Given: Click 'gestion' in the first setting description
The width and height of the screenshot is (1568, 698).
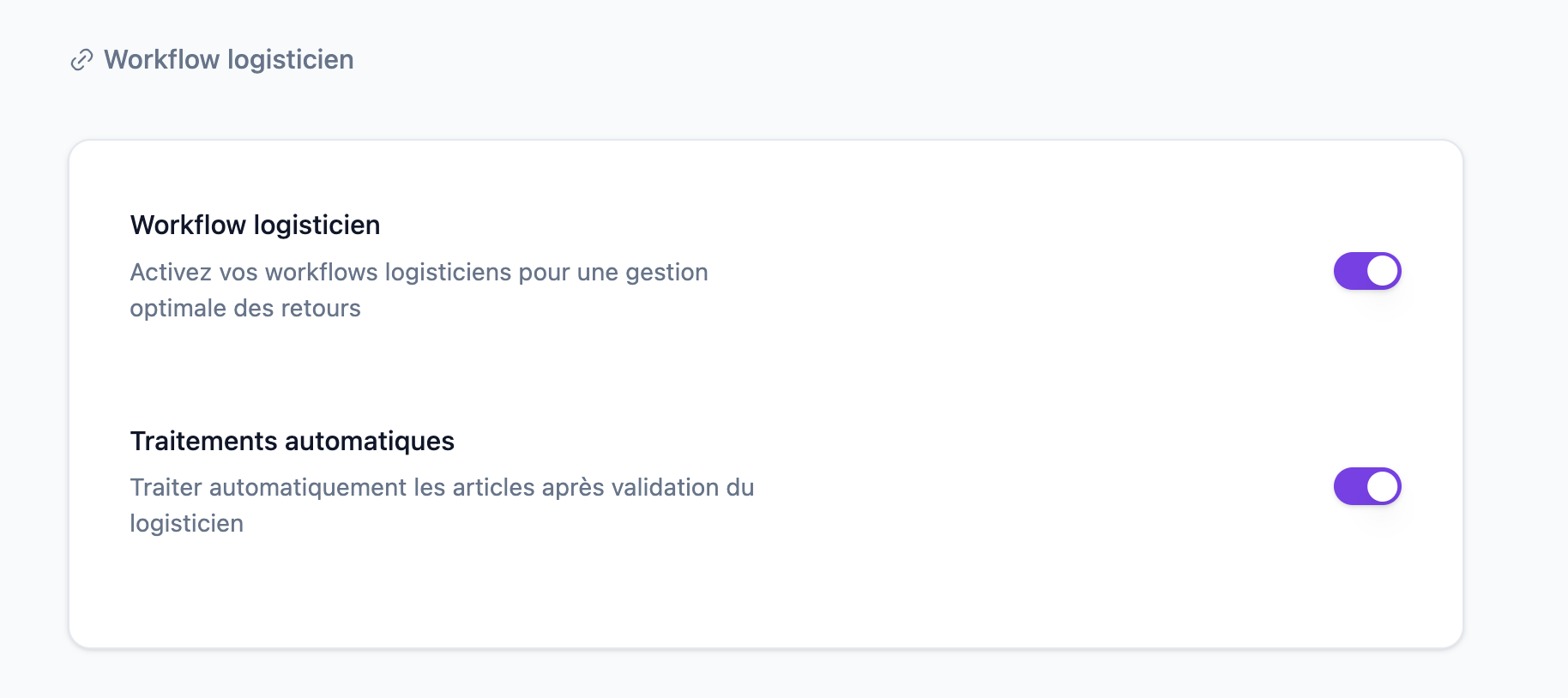Looking at the screenshot, I should [666, 273].
